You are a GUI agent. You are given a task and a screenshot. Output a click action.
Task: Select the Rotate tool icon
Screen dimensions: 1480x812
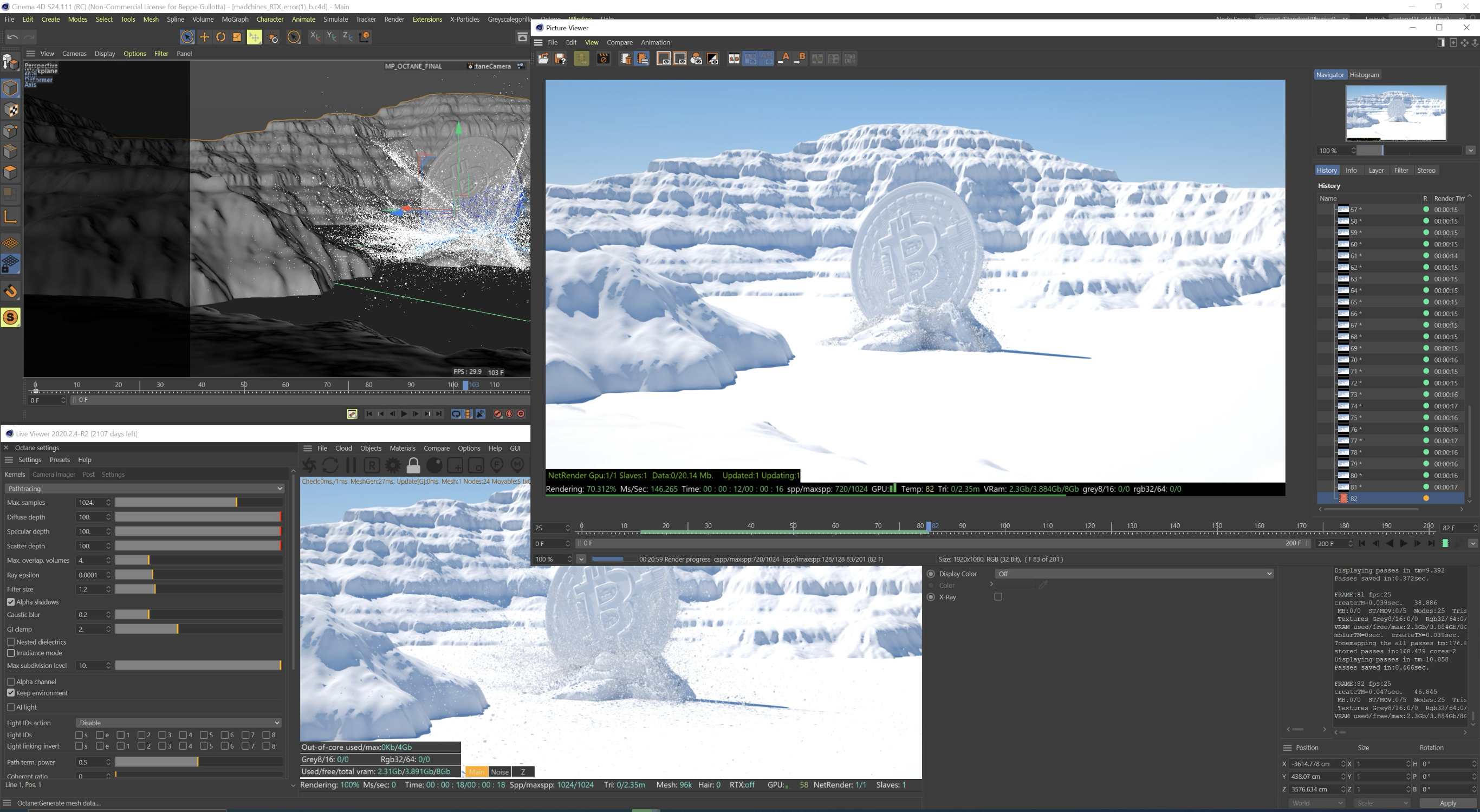(x=220, y=37)
